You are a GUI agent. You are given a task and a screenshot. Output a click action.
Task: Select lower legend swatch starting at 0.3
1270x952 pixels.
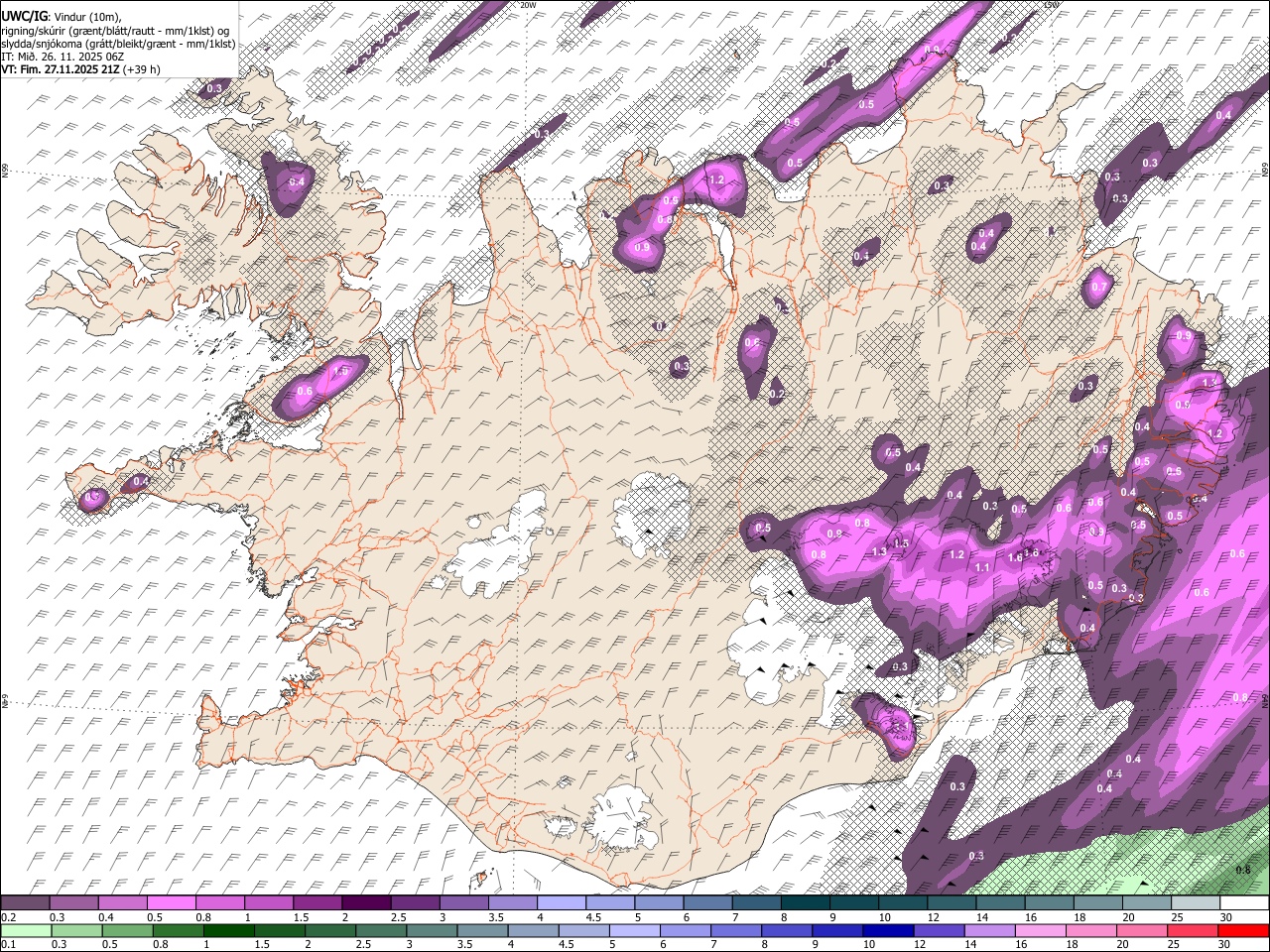(77, 930)
